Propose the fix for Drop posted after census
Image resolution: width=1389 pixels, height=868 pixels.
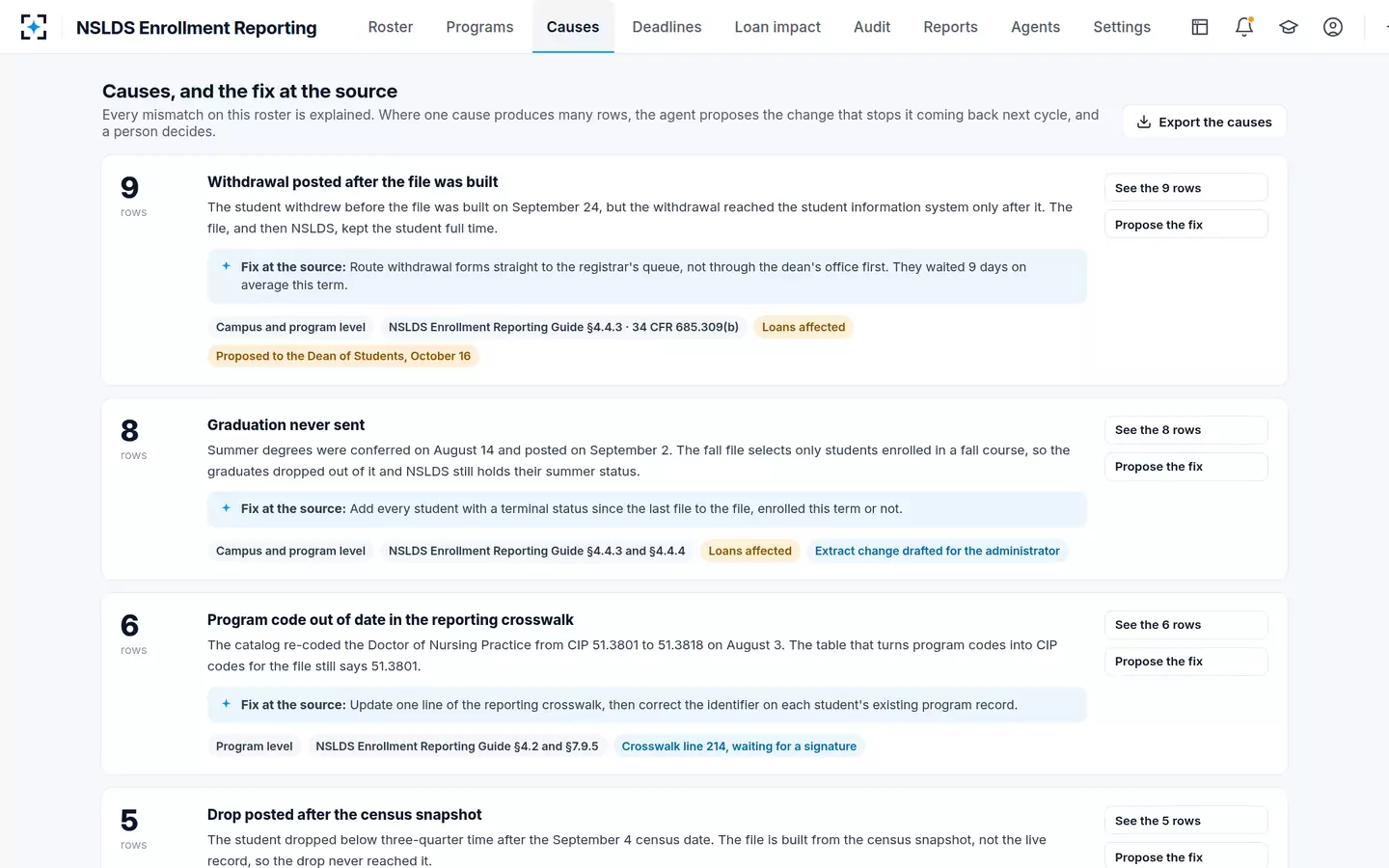(x=1185, y=857)
